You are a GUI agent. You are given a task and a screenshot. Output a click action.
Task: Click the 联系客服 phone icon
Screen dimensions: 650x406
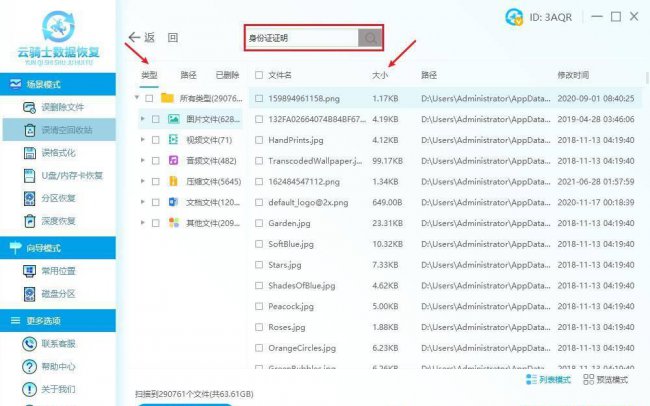pyautogui.click(x=29, y=344)
